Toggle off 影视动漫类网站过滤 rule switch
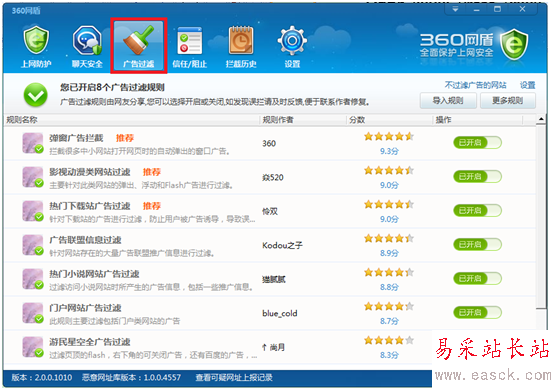Screen dimensions: 552x390 pos(477,176)
